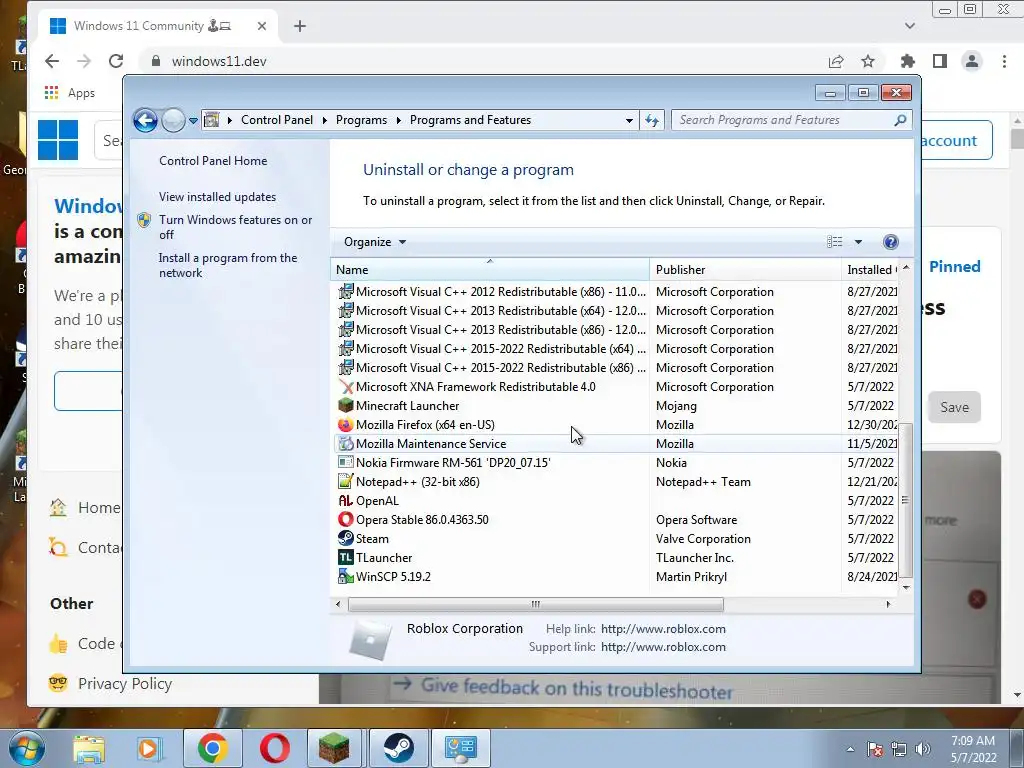Sort the list by the Publisher column
Viewport: 1024px width, 768px height.
tap(745, 270)
